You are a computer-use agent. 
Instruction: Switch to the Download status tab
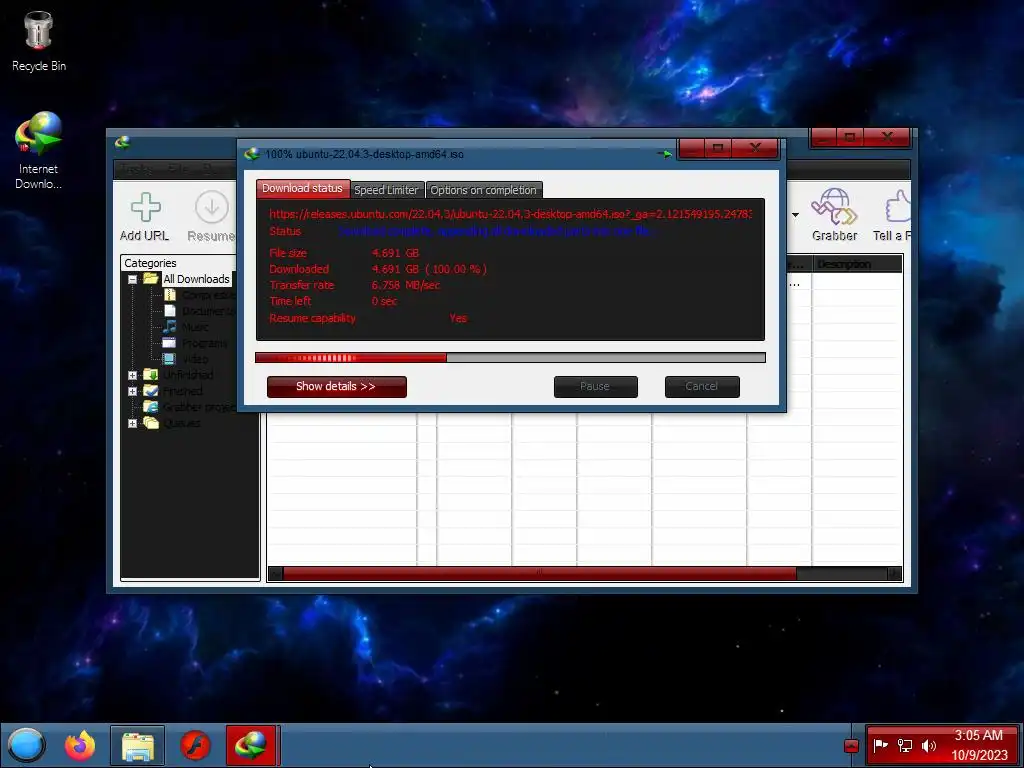(x=302, y=188)
